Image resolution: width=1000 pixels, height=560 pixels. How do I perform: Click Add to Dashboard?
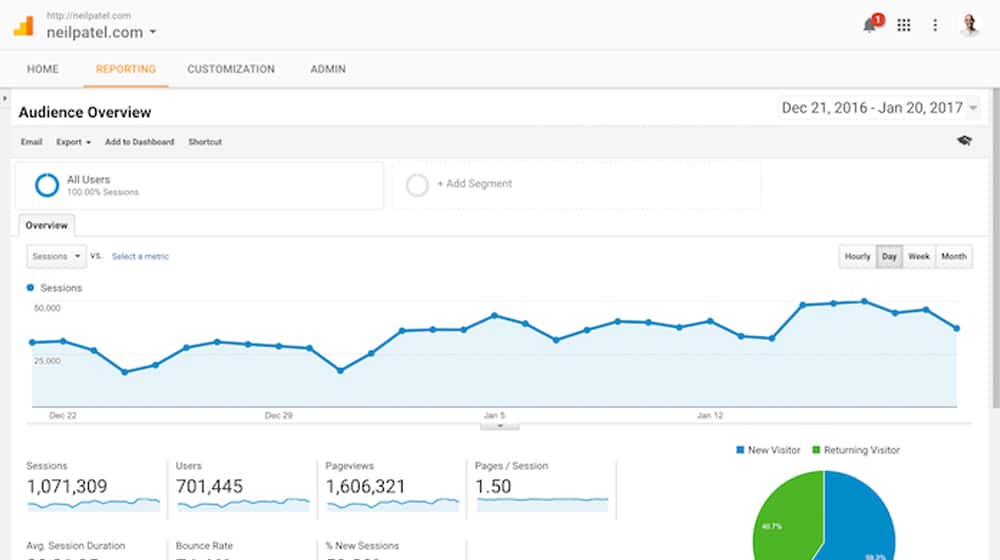click(140, 142)
